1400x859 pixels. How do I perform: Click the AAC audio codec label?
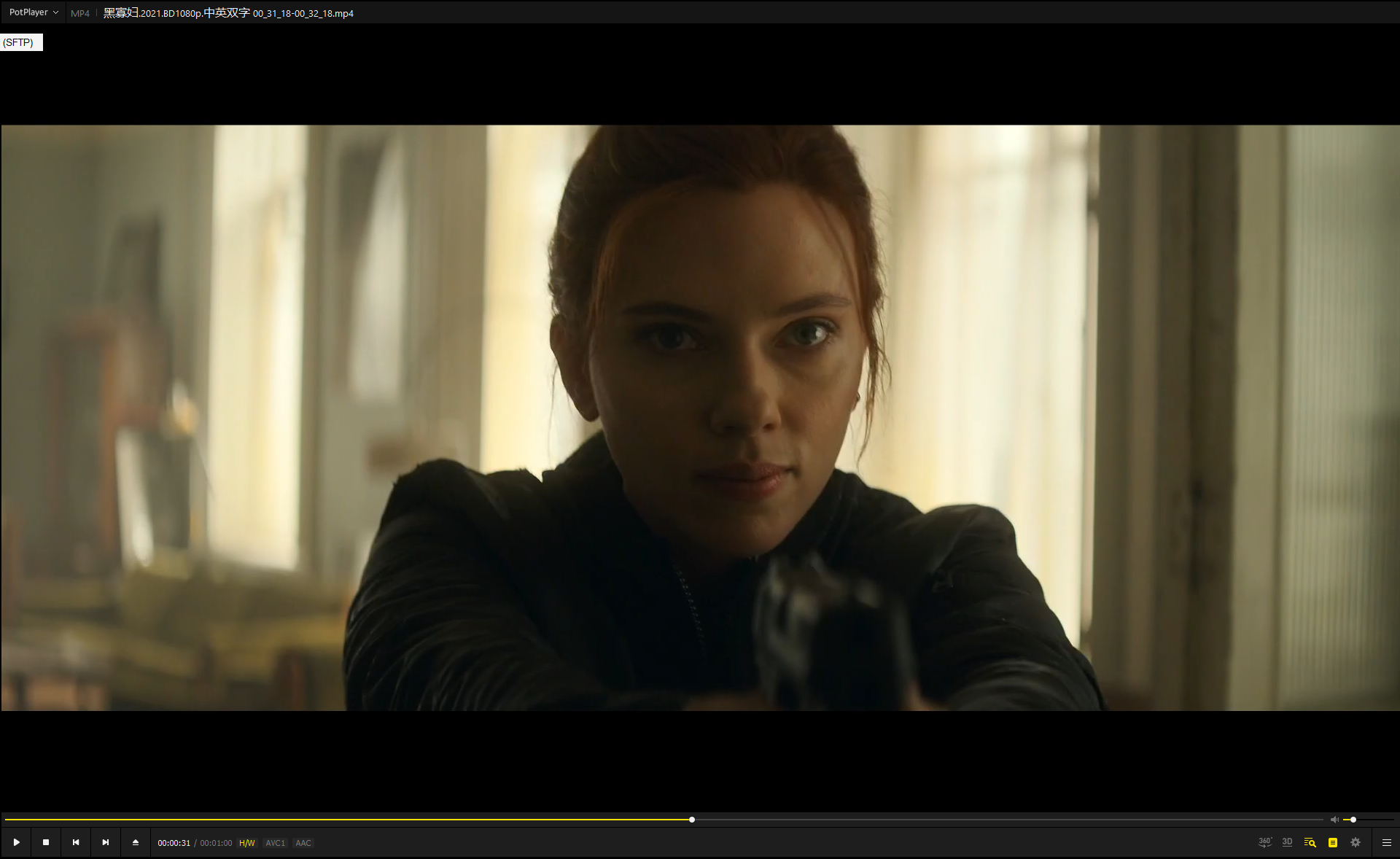point(303,843)
